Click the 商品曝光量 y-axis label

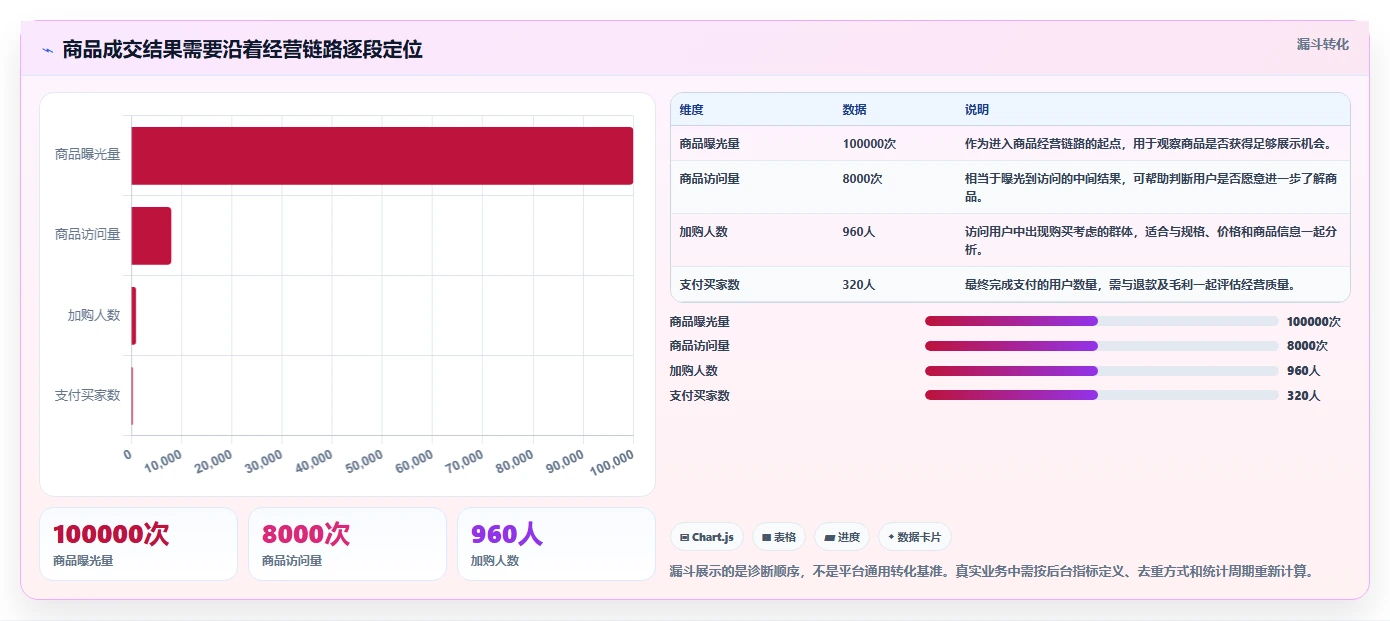[x=88, y=155]
